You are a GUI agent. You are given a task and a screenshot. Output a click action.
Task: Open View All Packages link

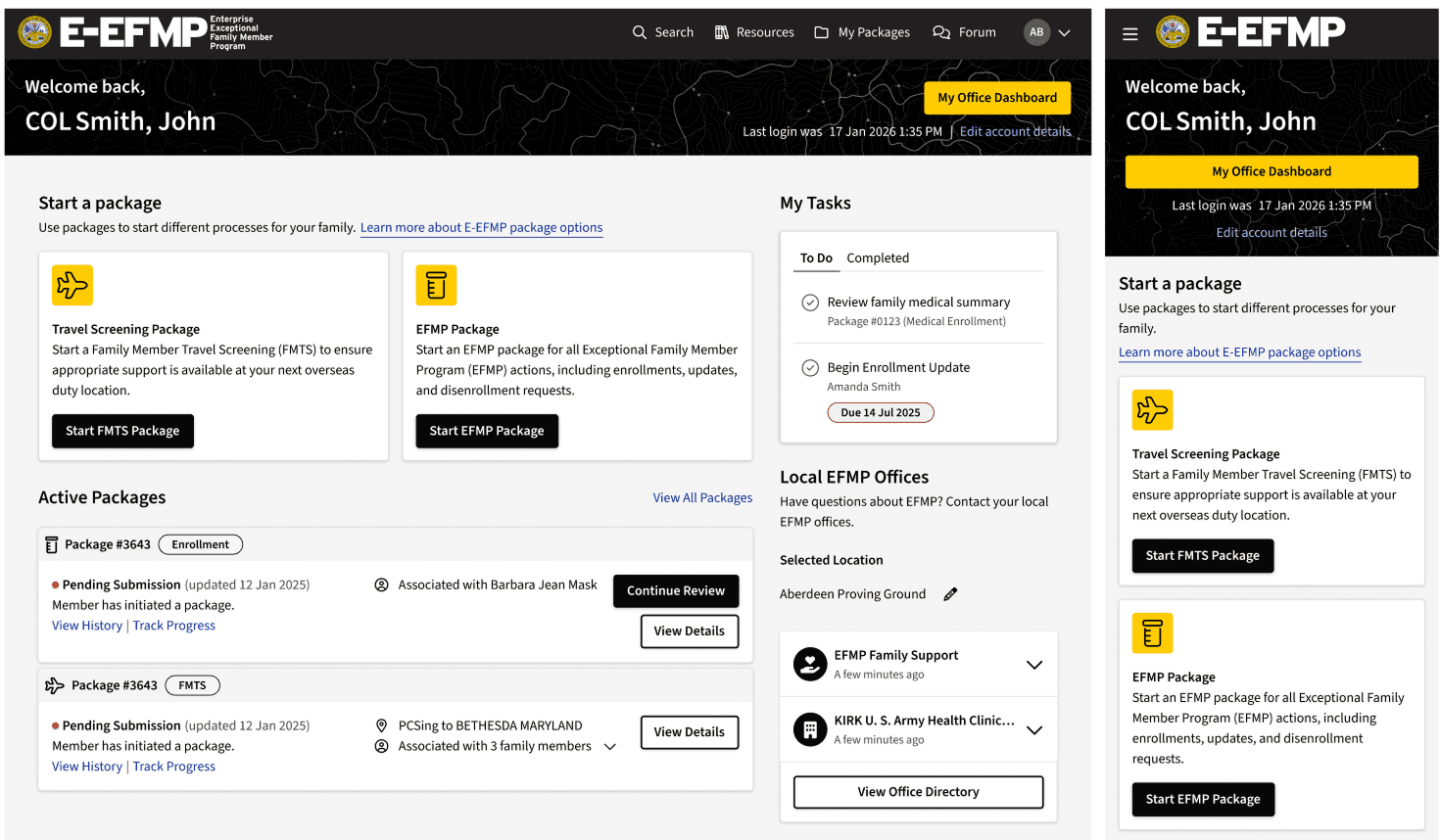tap(702, 498)
